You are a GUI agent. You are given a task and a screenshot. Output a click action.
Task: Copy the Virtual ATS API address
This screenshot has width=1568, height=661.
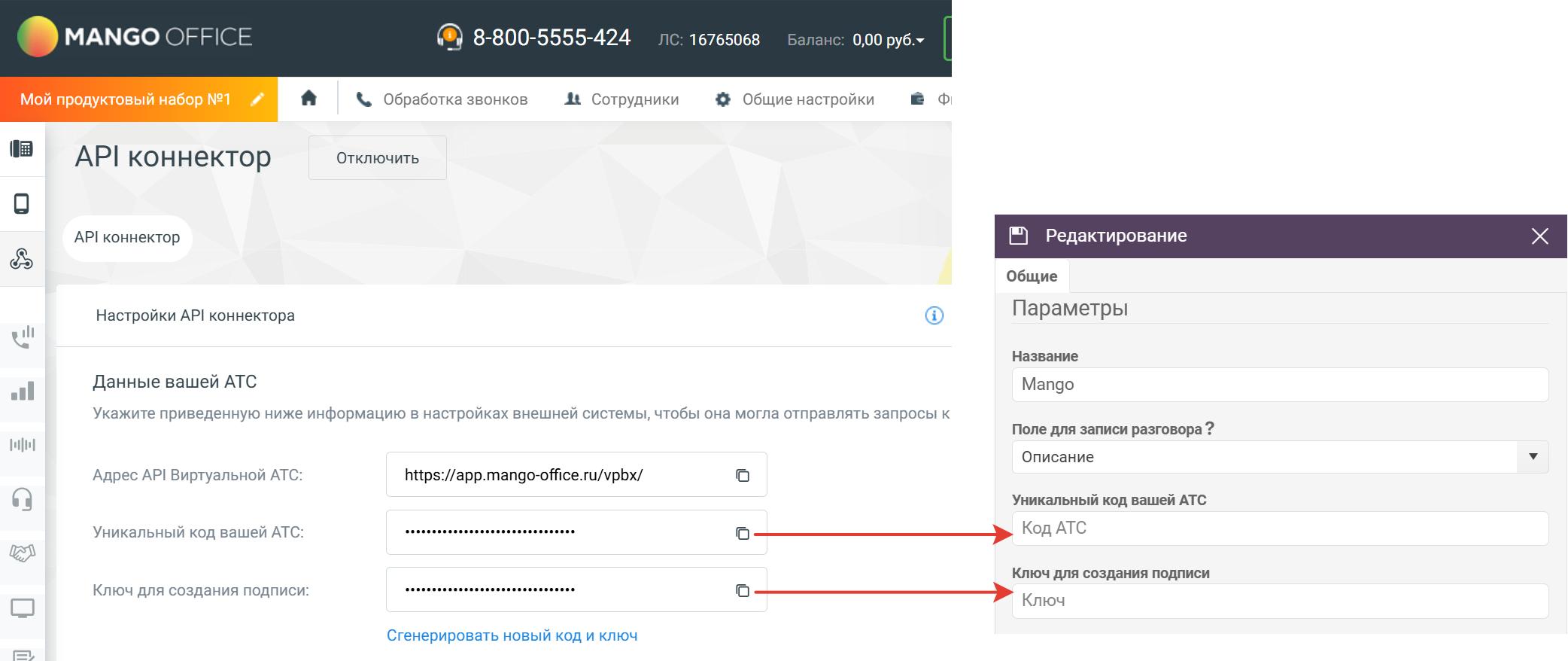coord(742,475)
